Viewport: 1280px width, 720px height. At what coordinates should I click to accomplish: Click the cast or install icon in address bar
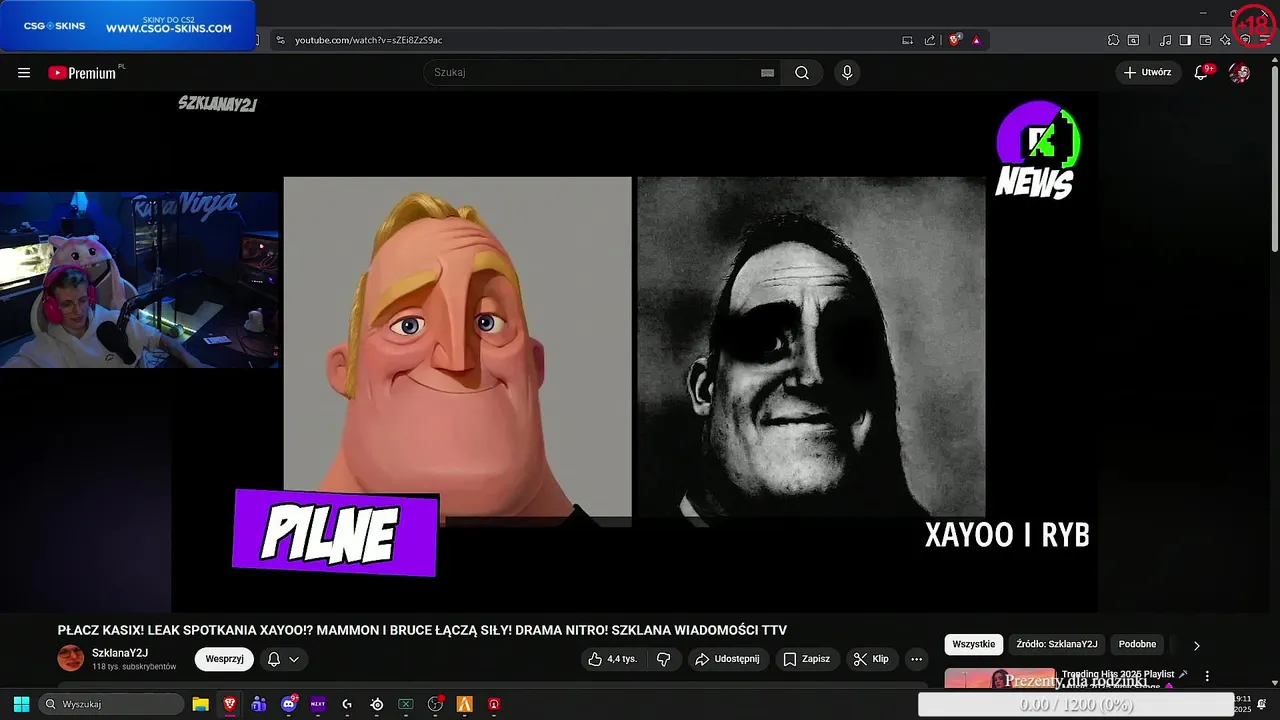[908, 40]
